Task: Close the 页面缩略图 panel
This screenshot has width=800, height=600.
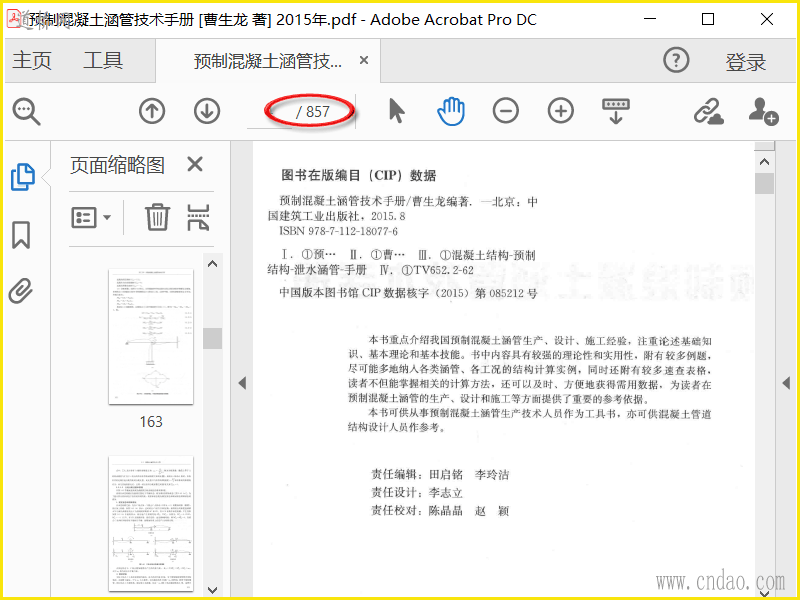Action: tap(195, 164)
